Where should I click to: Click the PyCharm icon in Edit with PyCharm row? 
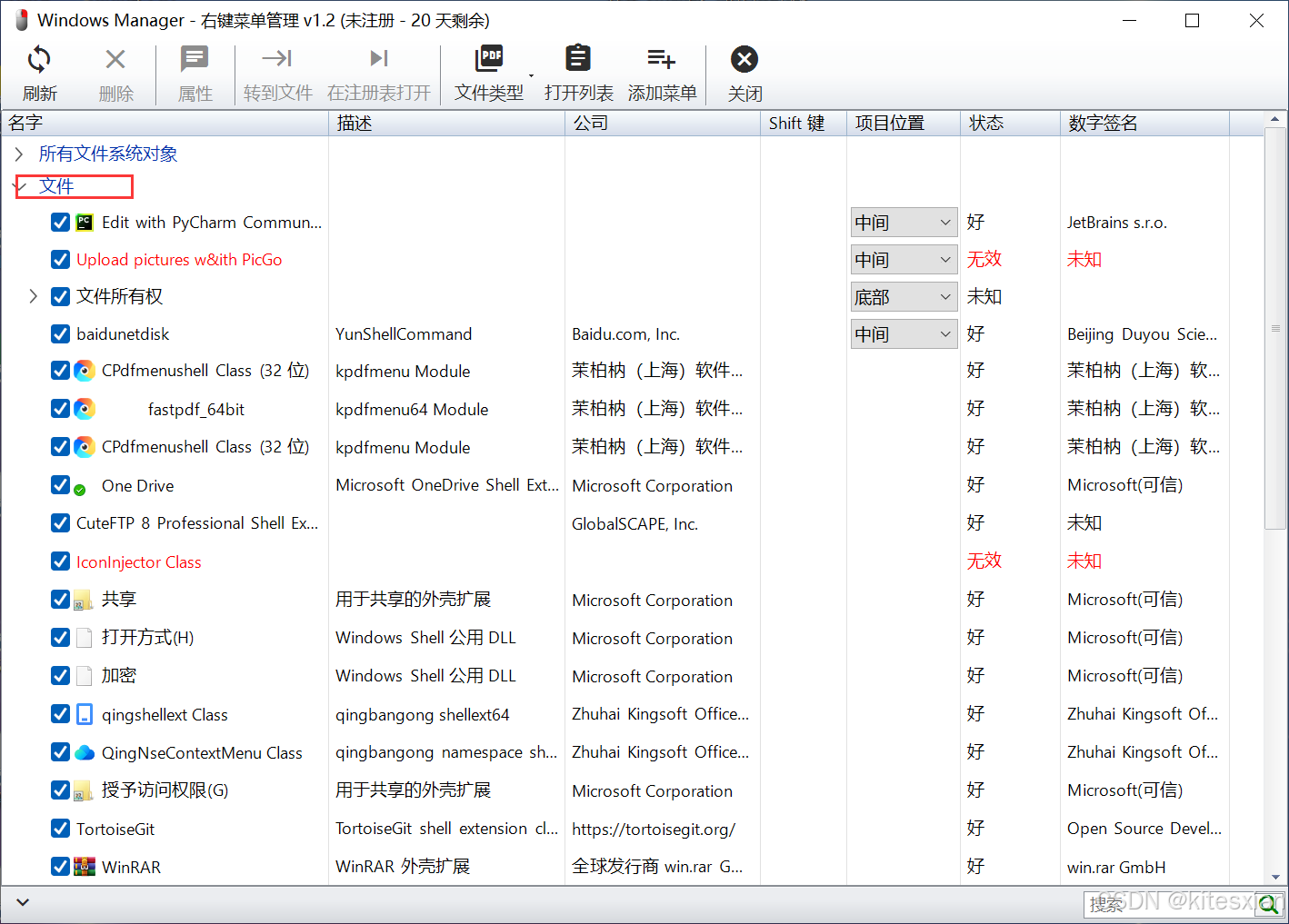pyautogui.click(x=85, y=222)
